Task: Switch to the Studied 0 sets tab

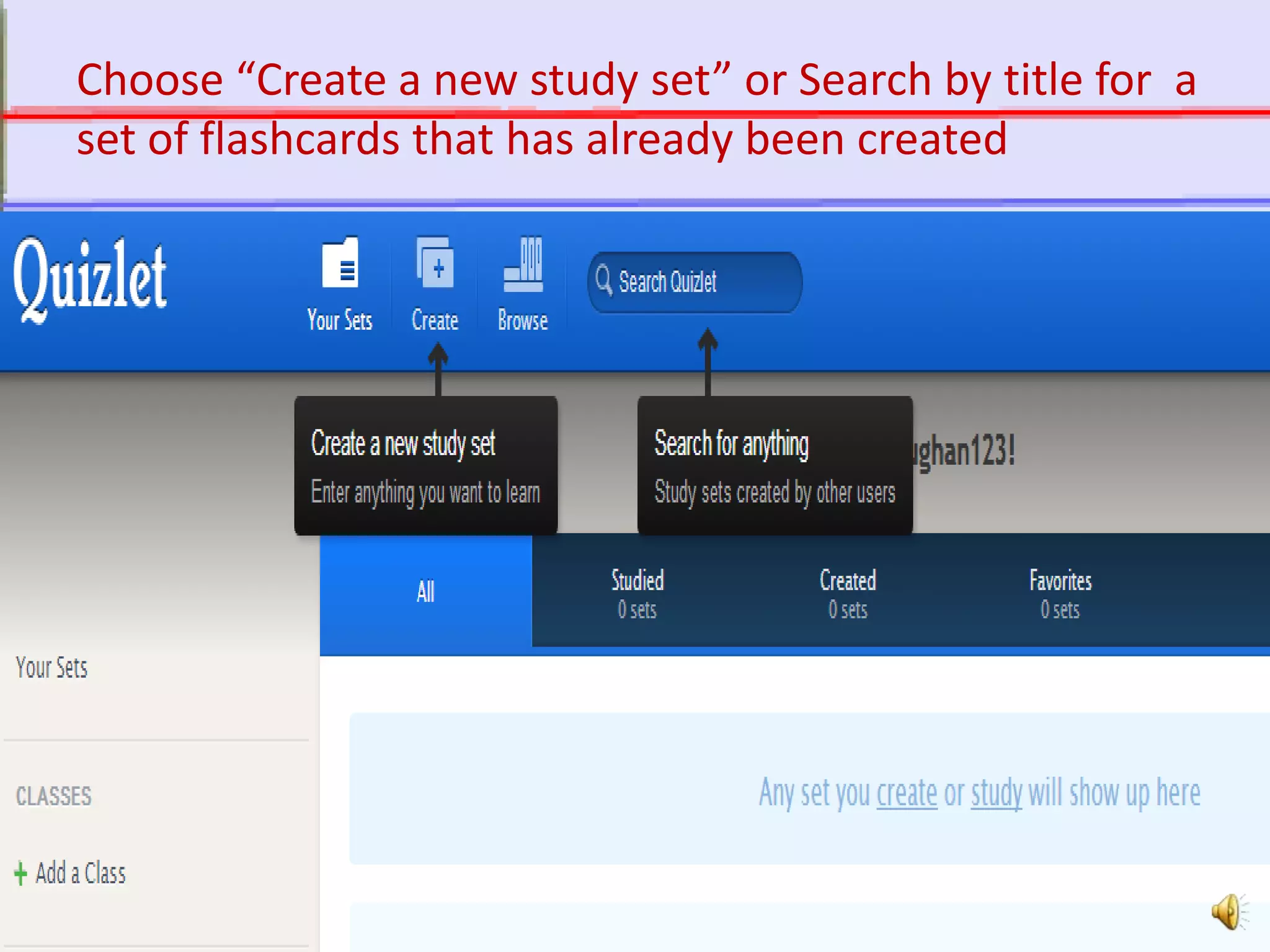Action: (x=637, y=593)
